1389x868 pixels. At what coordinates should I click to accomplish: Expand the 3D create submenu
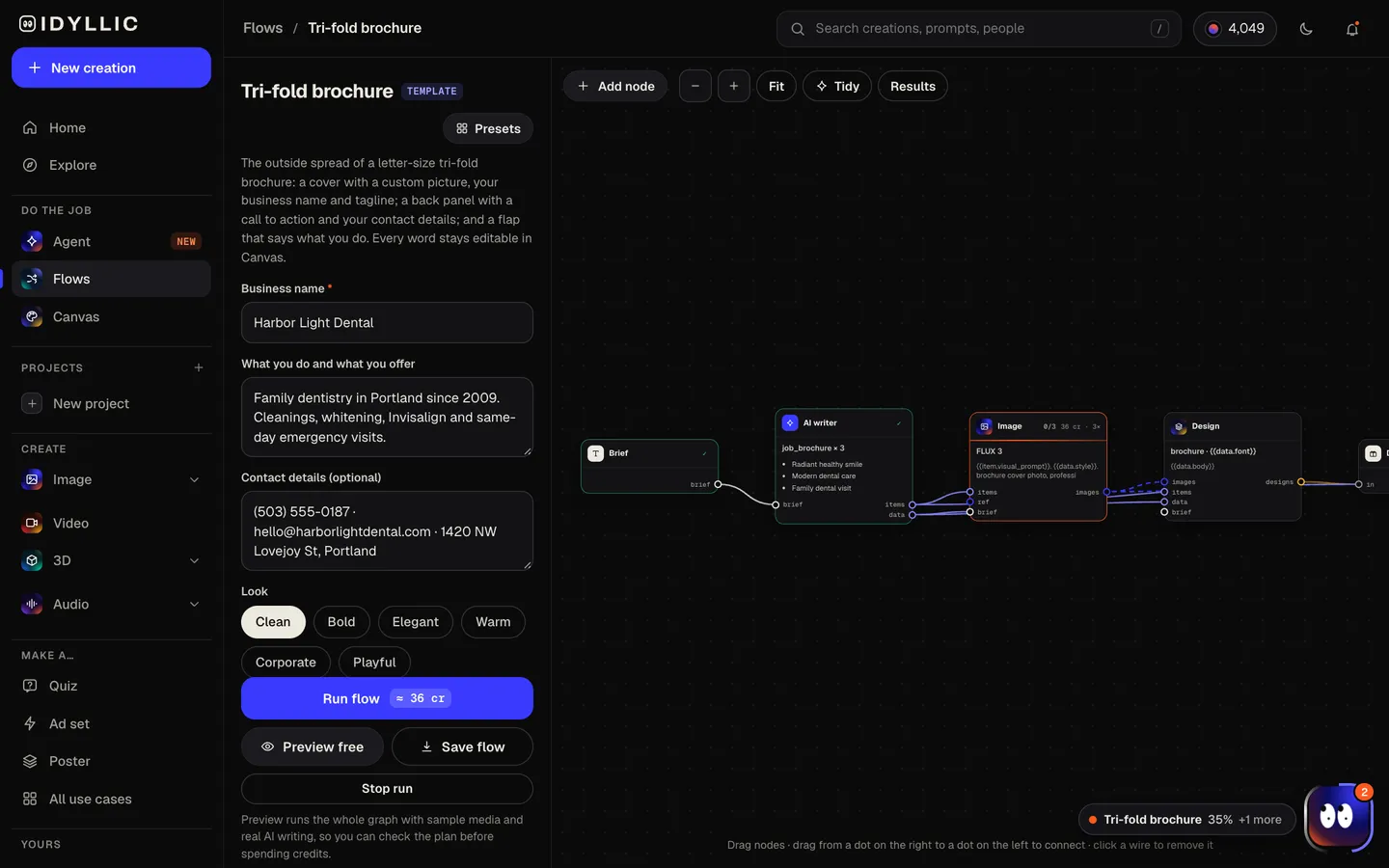pyautogui.click(x=194, y=560)
